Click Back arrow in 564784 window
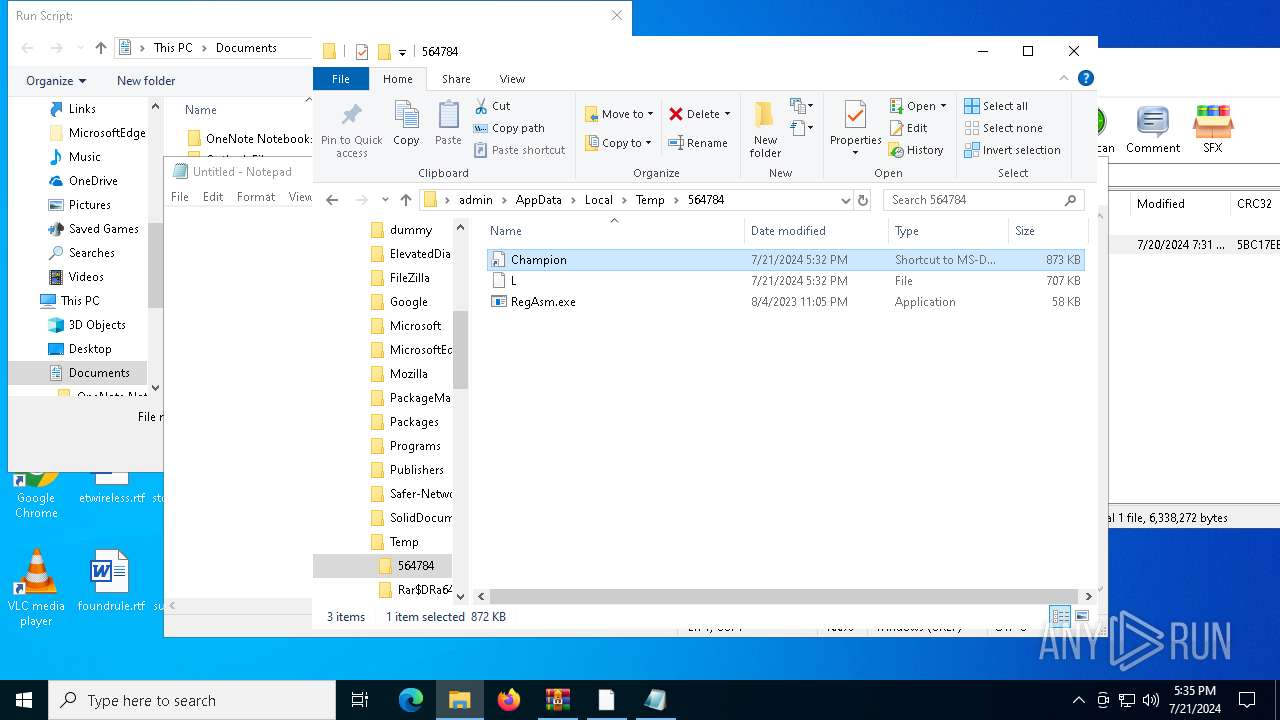This screenshot has width=1280, height=720. [332, 200]
